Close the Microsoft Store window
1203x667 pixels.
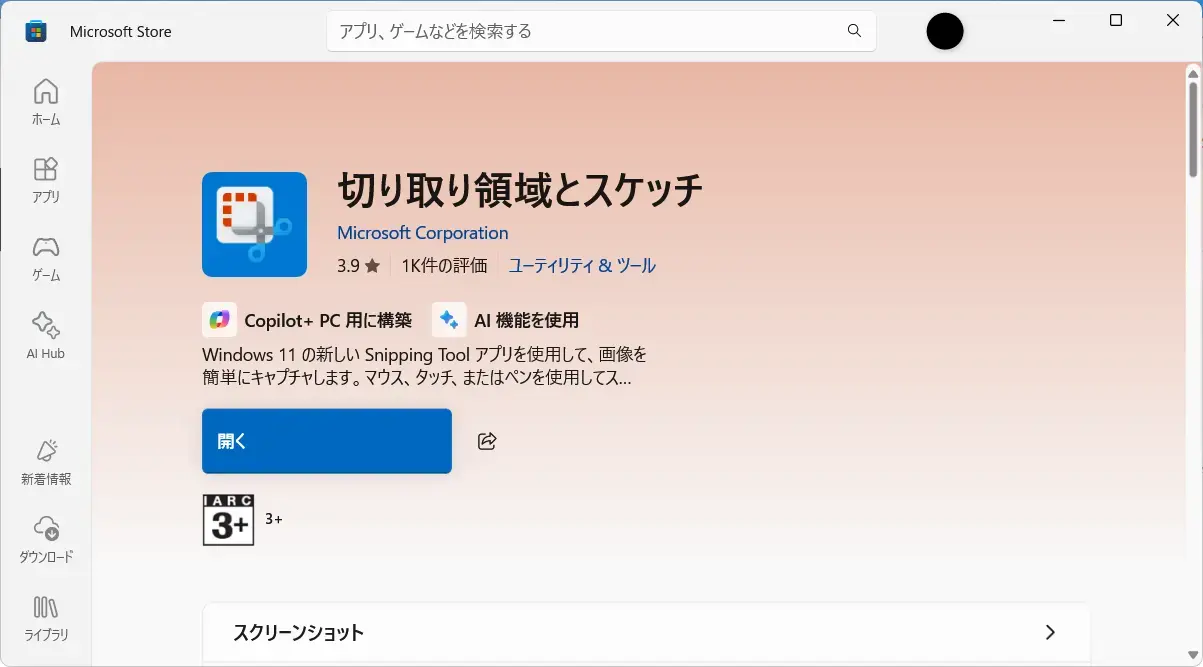(1173, 20)
